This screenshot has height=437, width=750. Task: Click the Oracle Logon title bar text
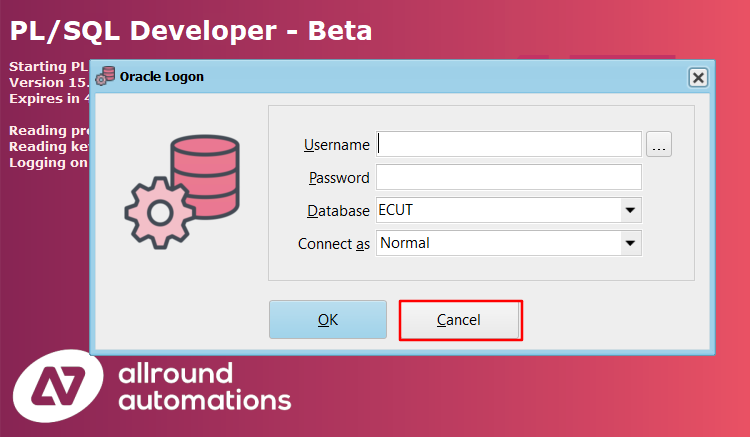(162, 77)
